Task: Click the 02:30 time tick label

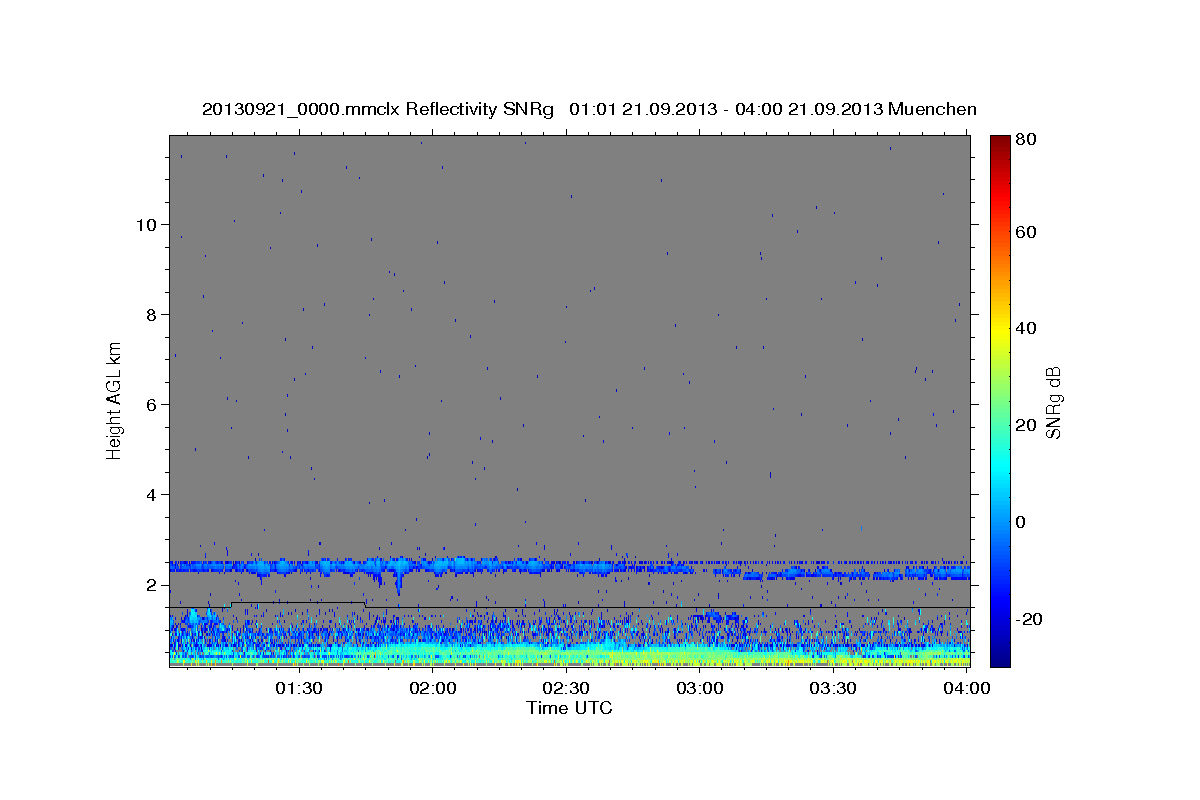Action: tap(567, 688)
